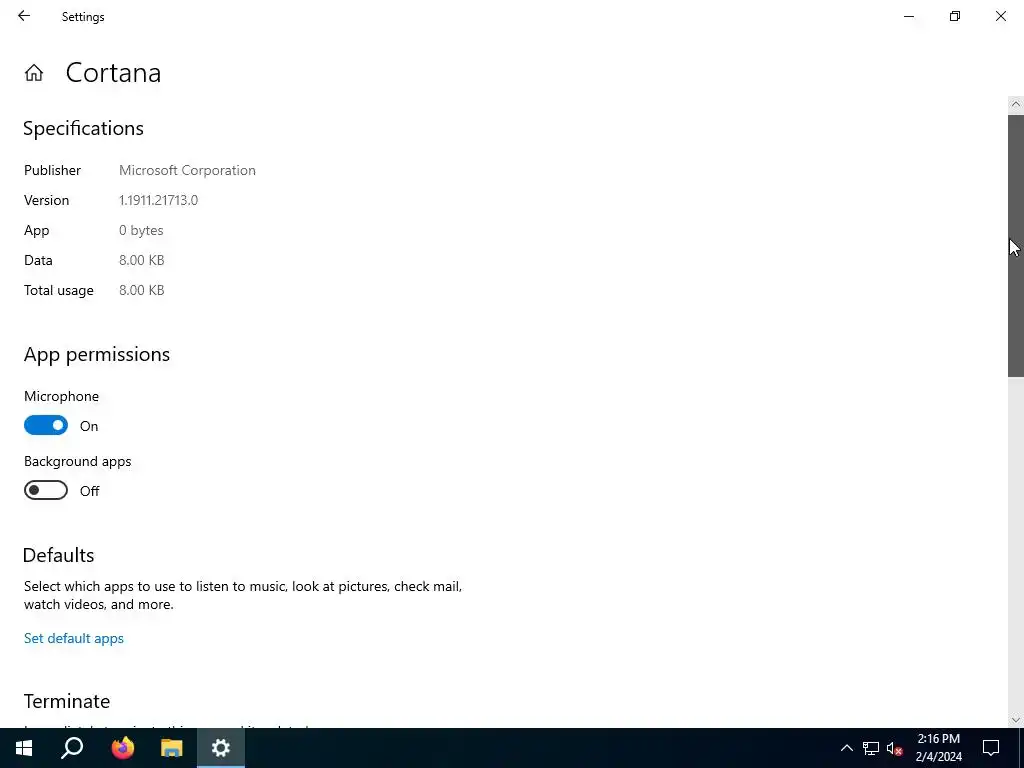Open File Explorer from the taskbar
Viewport: 1024px width, 768px height.
pyautogui.click(x=172, y=748)
